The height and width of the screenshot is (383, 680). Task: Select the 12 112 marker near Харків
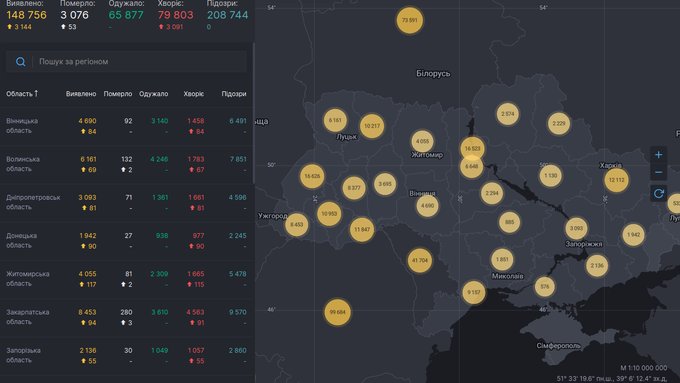[616, 180]
